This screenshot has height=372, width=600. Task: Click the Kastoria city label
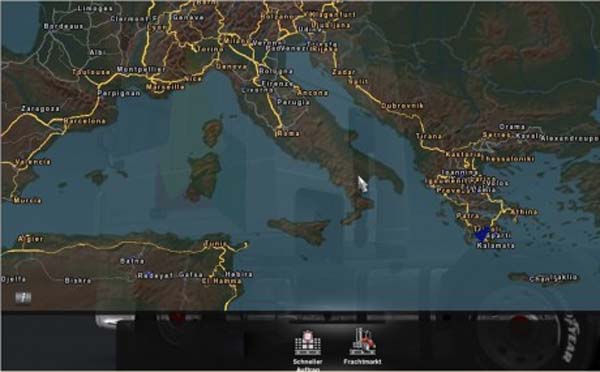pyautogui.click(x=463, y=154)
